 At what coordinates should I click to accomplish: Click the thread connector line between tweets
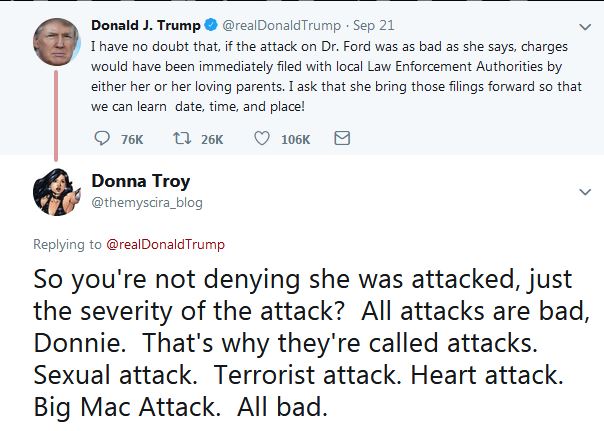tap(56, 116)
